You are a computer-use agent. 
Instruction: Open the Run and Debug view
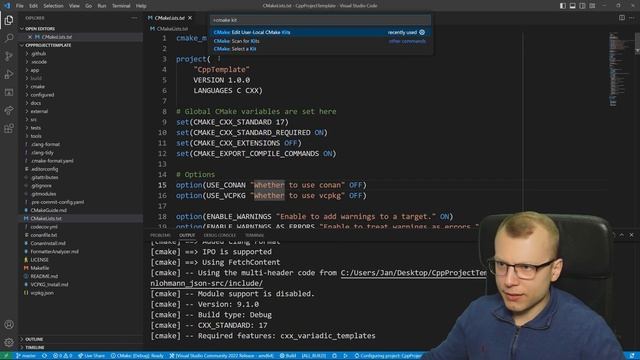tap(9, 74)
